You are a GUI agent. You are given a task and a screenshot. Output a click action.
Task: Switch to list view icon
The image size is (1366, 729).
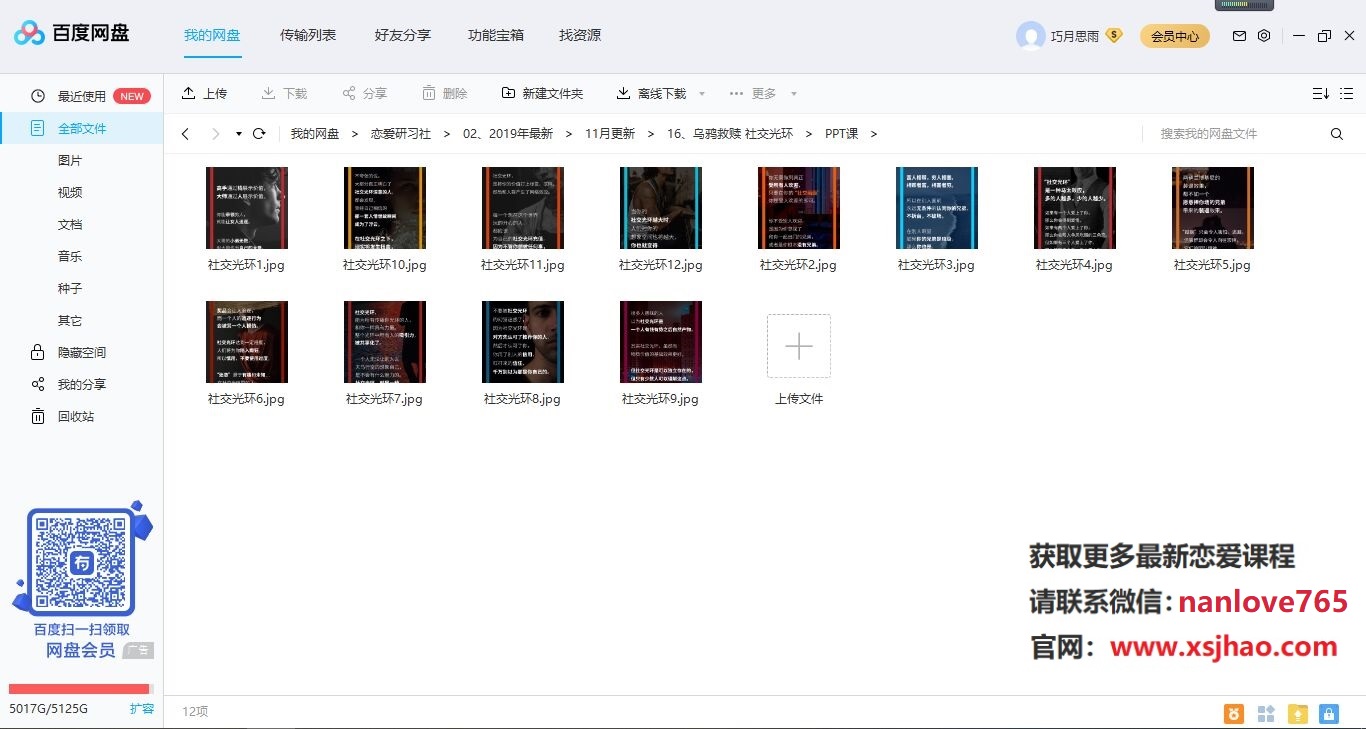[x=1349, y=93]
